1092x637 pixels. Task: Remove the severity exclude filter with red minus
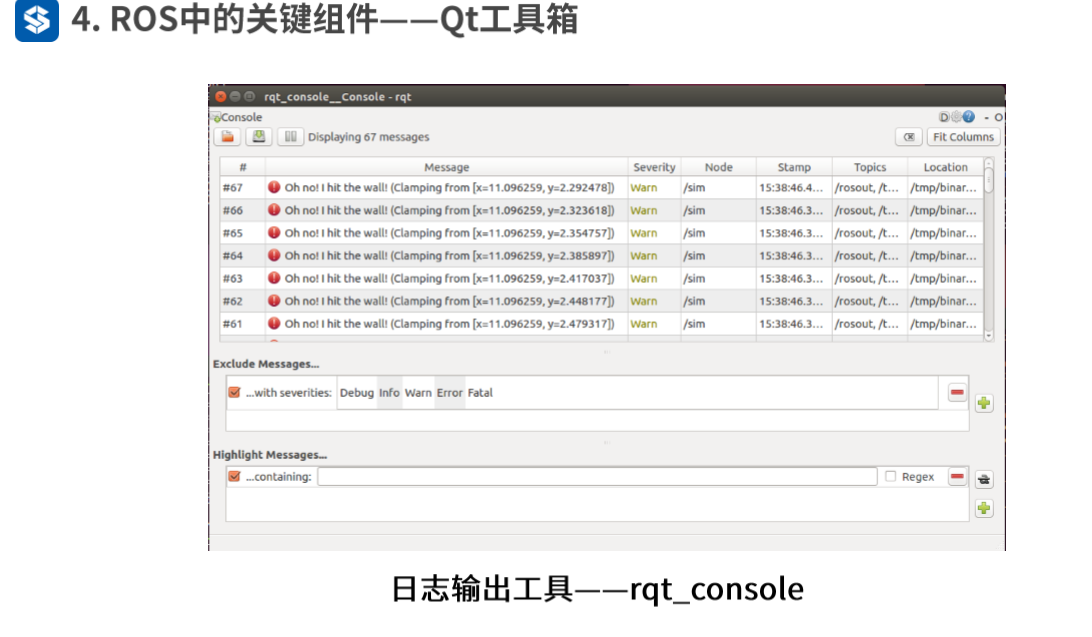pos(957,393)
